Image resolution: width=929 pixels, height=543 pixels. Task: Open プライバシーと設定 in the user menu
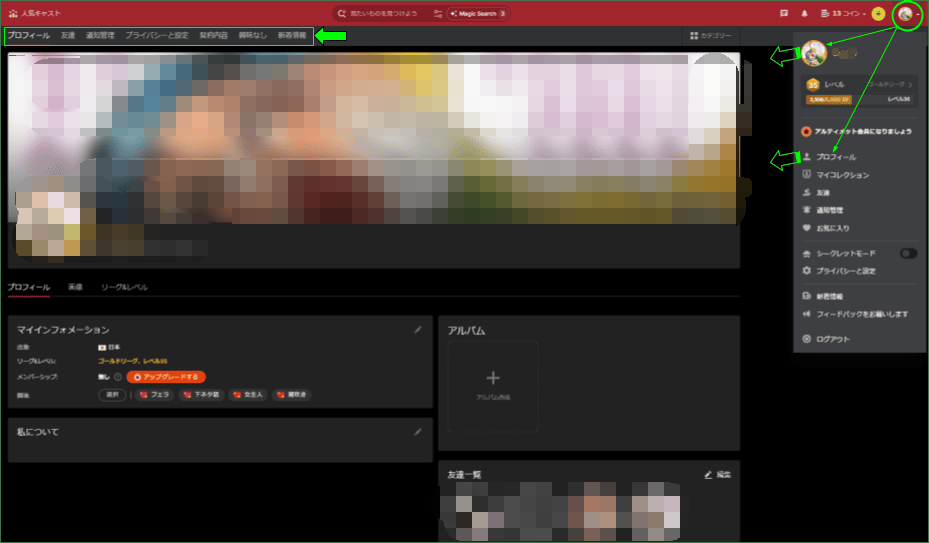pyautogui.click(x=845, y=271)
